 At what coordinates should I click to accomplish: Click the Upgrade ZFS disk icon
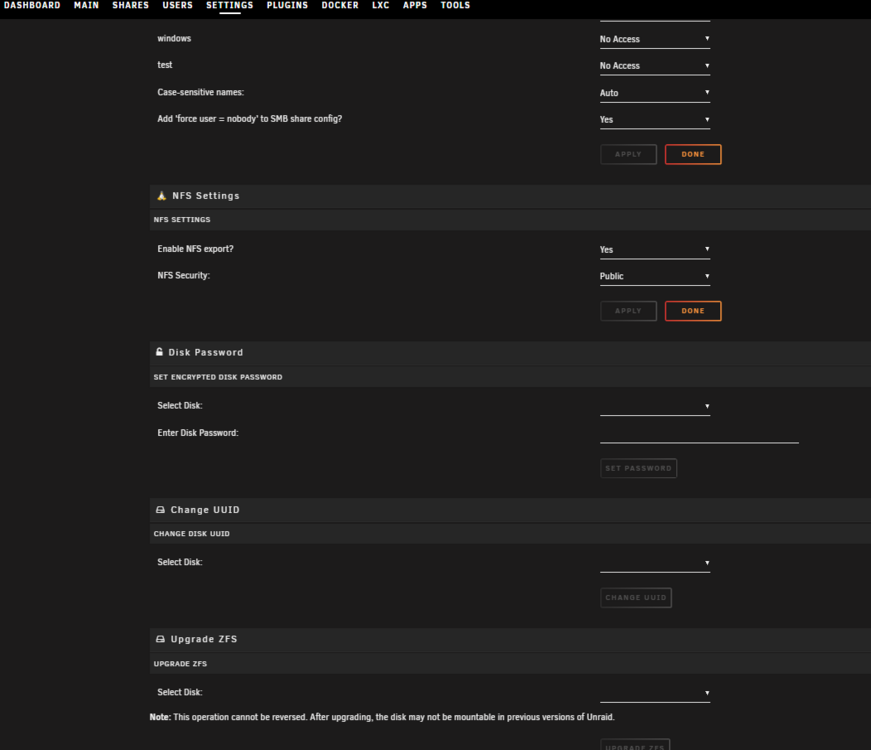tap(161, 639)
